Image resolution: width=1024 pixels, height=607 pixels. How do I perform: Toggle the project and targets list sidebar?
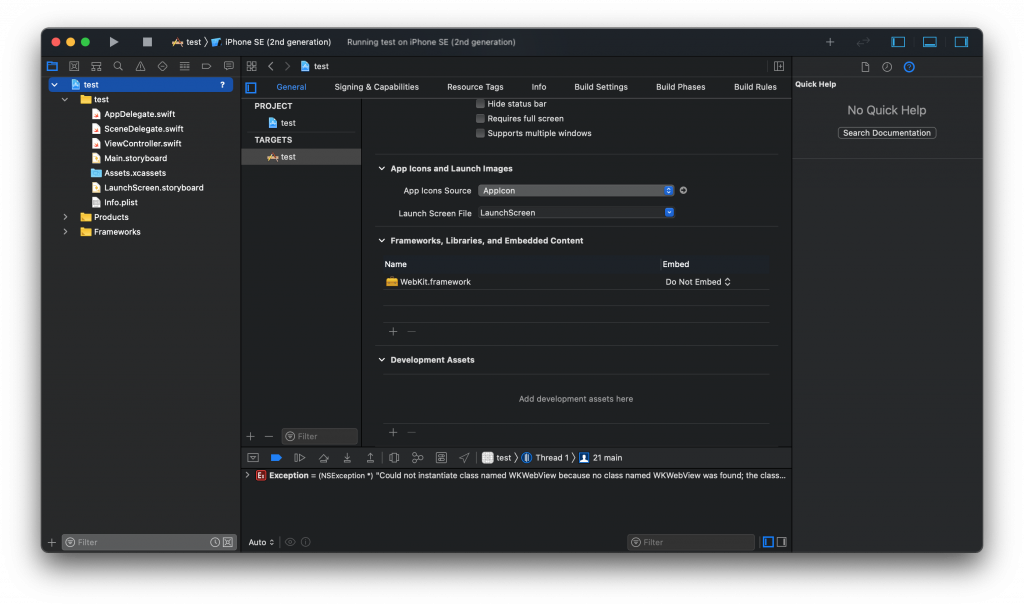tap(251, 88)
